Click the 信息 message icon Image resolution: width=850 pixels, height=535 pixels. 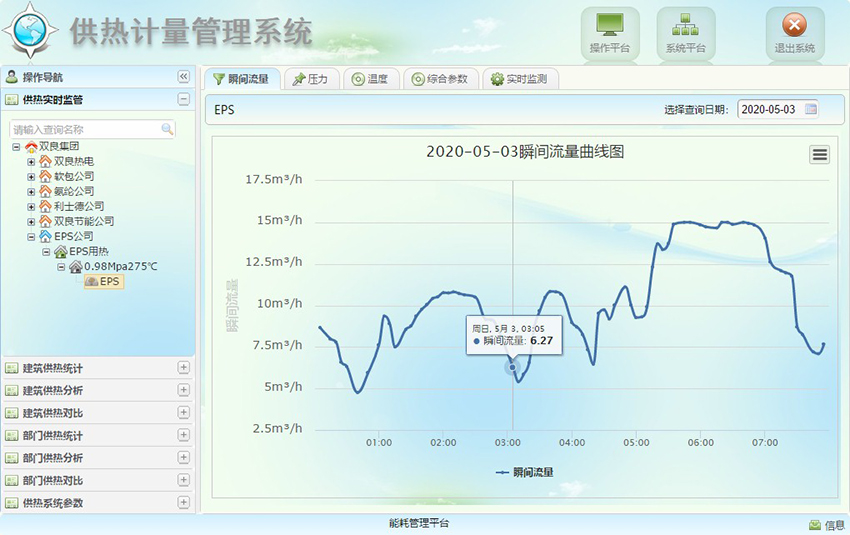(815, 525)
